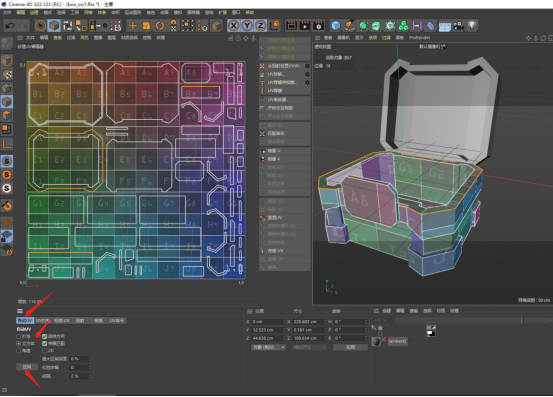553x397 pixels.
Task: Click stepper arrows of X position field
Action: (284, 322)
